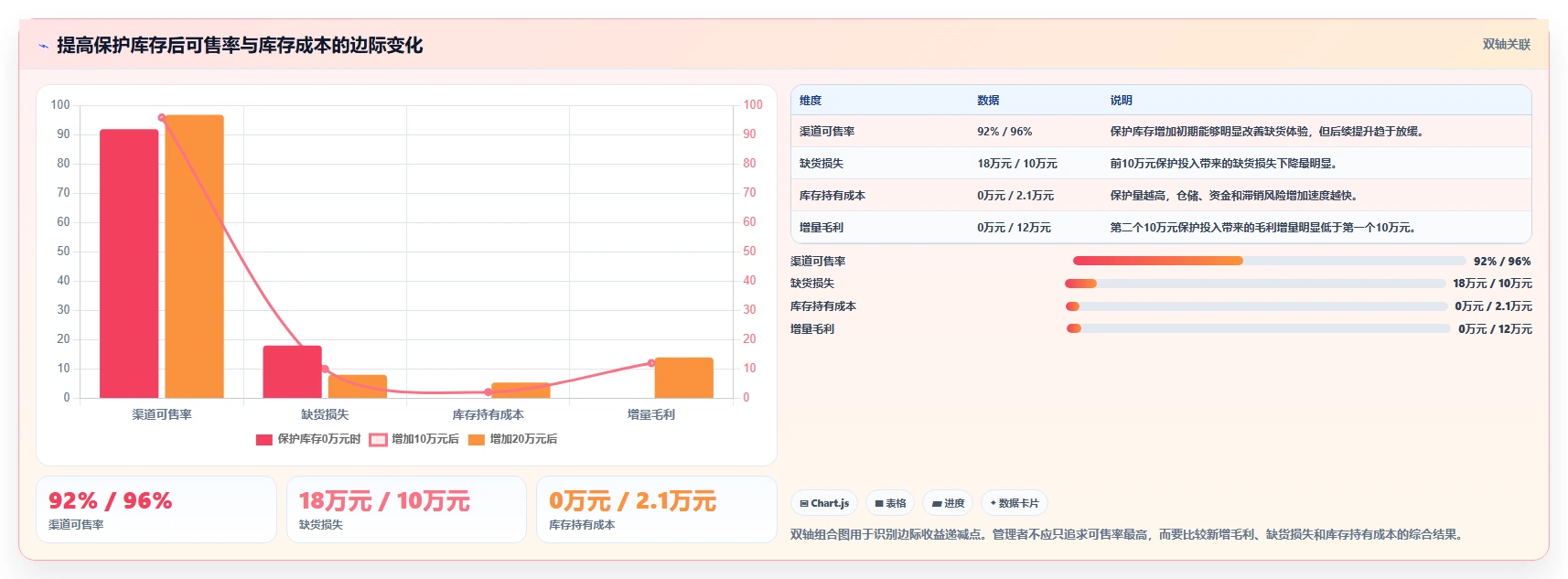Click the 0万元 / 2.1万元 progress value
The width and height of the screenshot is (1568, 579).
pyautogui.click(x=1493, y=306)
